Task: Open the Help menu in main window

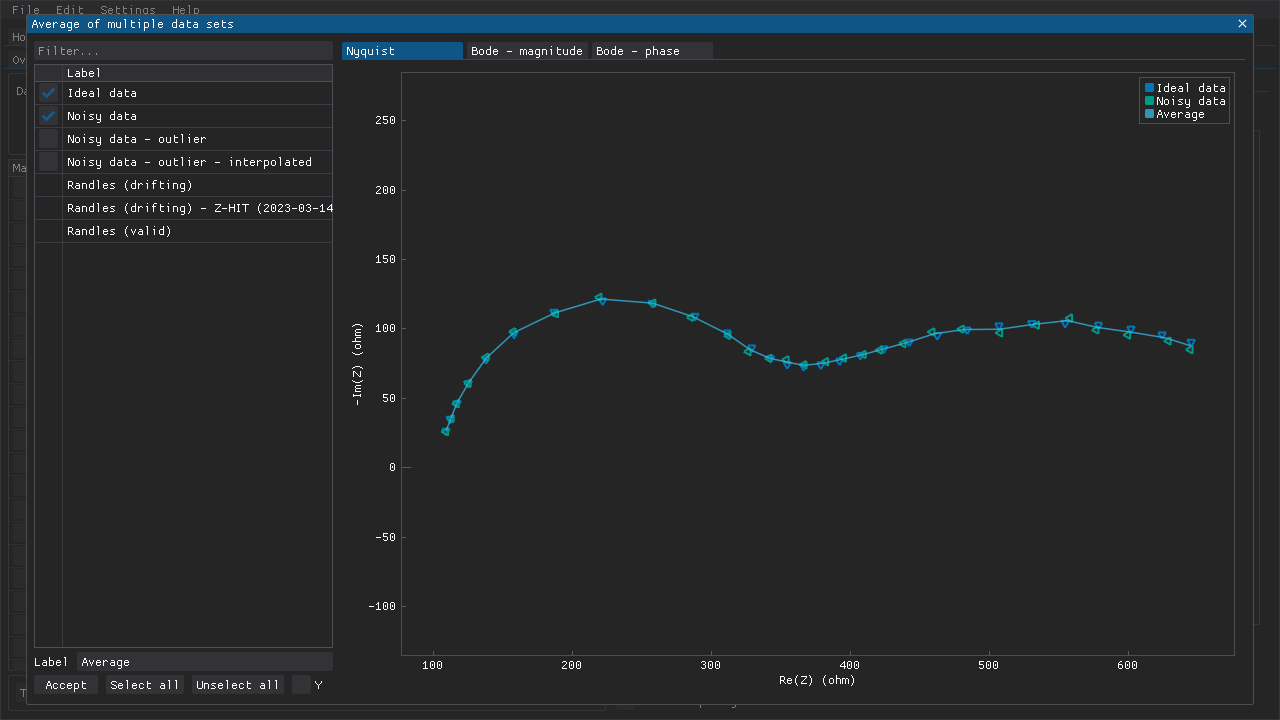Action: (186, 9)
